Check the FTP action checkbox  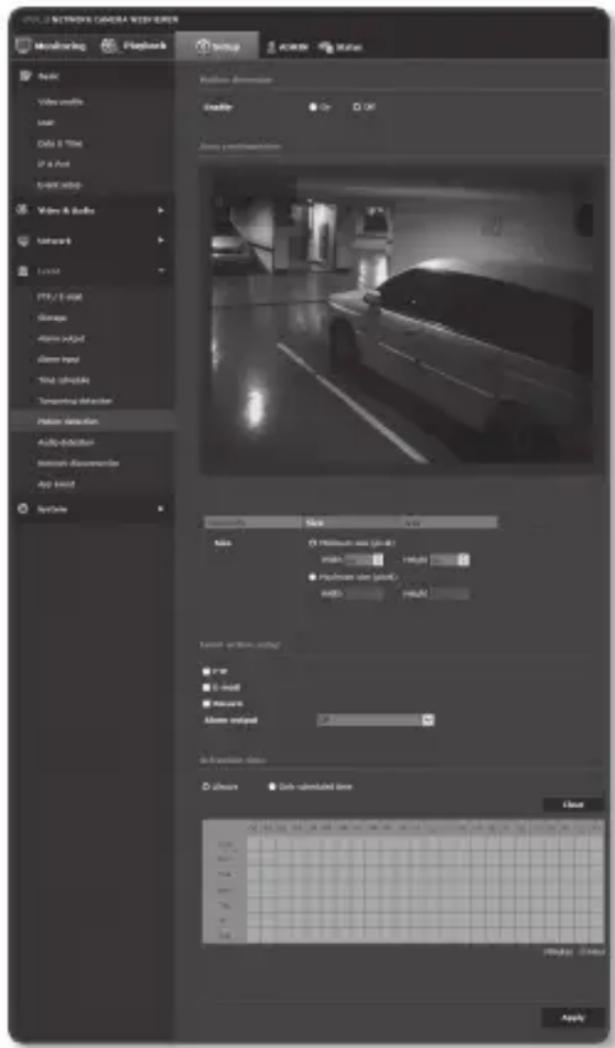[x=207, y=671]
